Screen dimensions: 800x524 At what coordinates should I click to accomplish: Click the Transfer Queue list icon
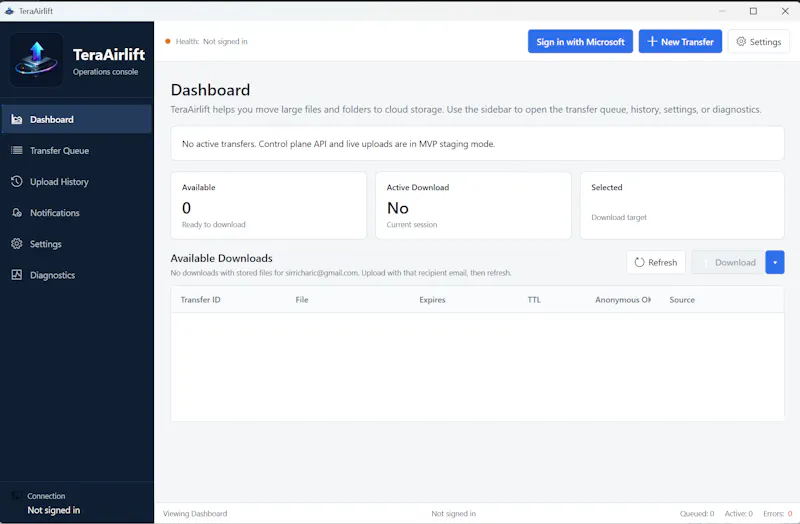(17, 151)
